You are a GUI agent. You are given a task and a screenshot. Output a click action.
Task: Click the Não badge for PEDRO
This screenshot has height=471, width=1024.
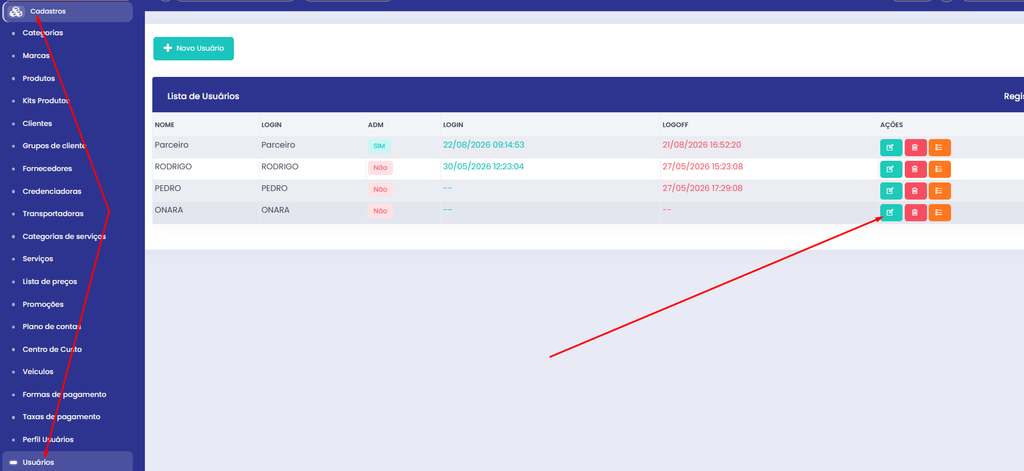click(x=380, y=189)
